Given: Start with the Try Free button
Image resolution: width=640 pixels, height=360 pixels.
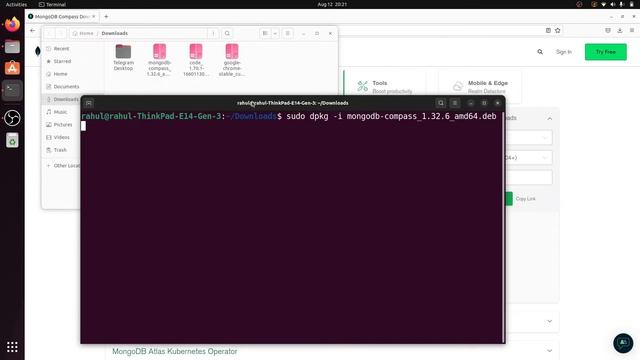Looking at the screenshot, I should pyautogui.click(x=606, y=52).
